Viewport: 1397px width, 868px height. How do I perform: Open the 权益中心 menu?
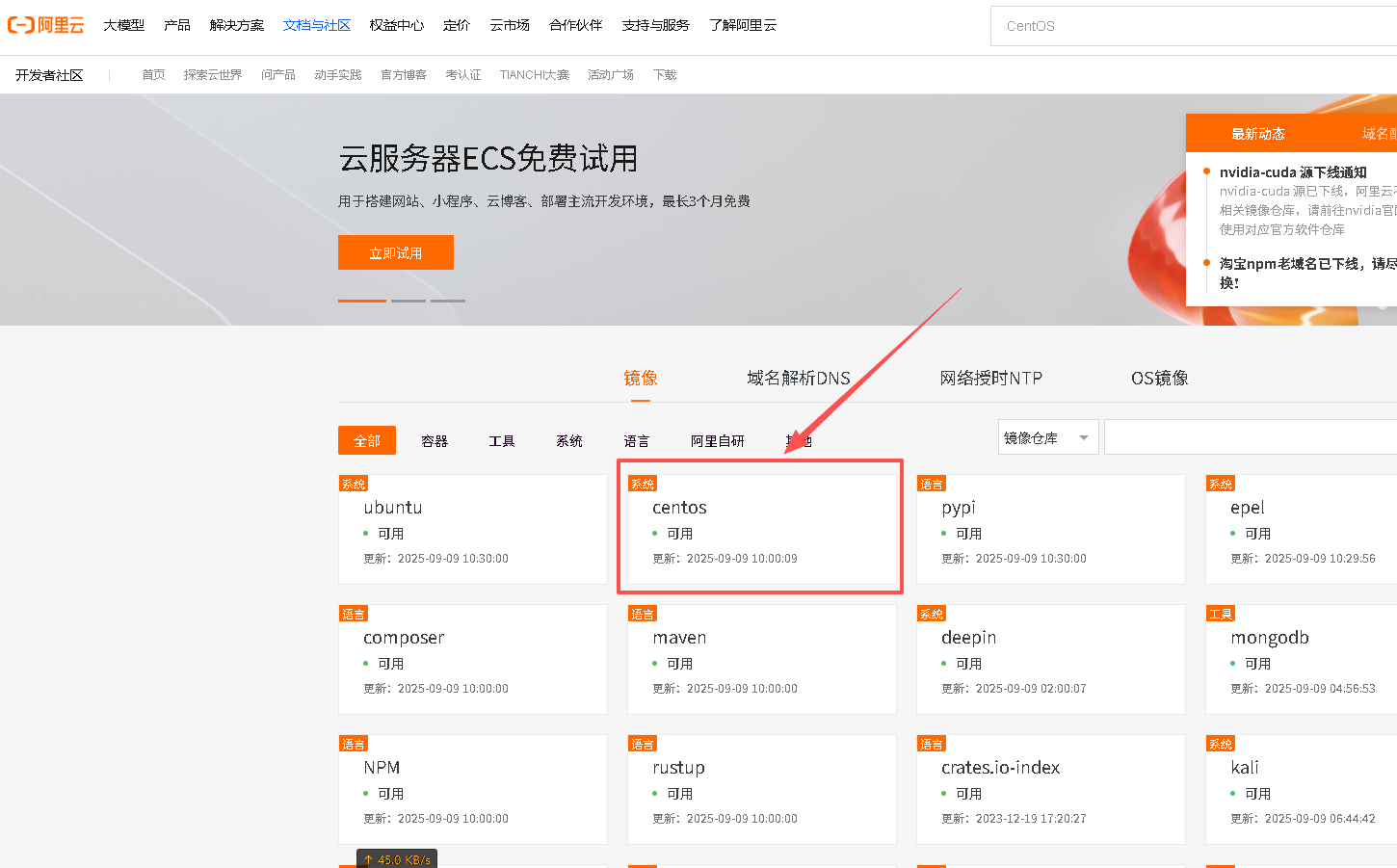[x=397, y=25]
